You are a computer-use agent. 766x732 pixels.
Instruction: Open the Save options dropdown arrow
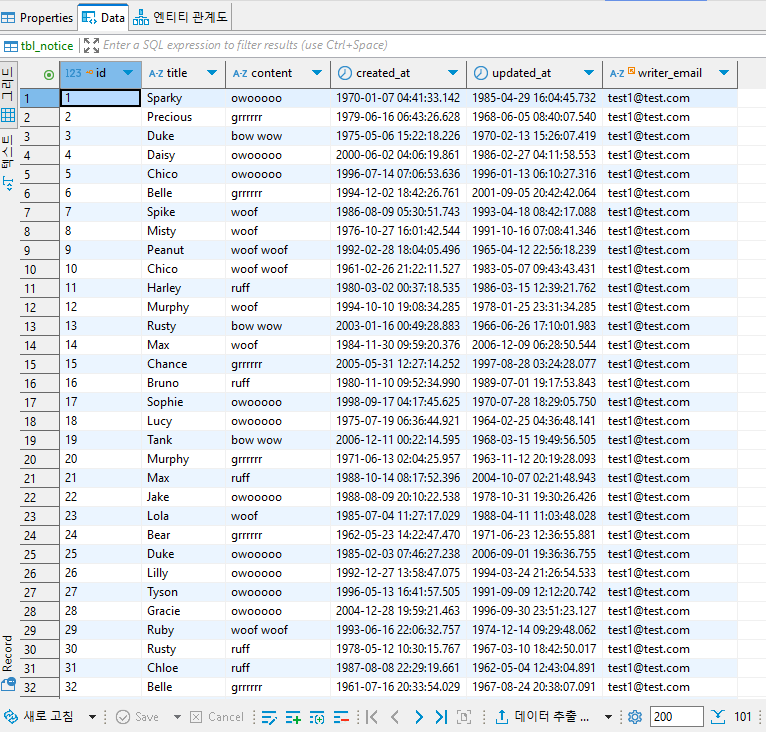click(x=177, y=717)
